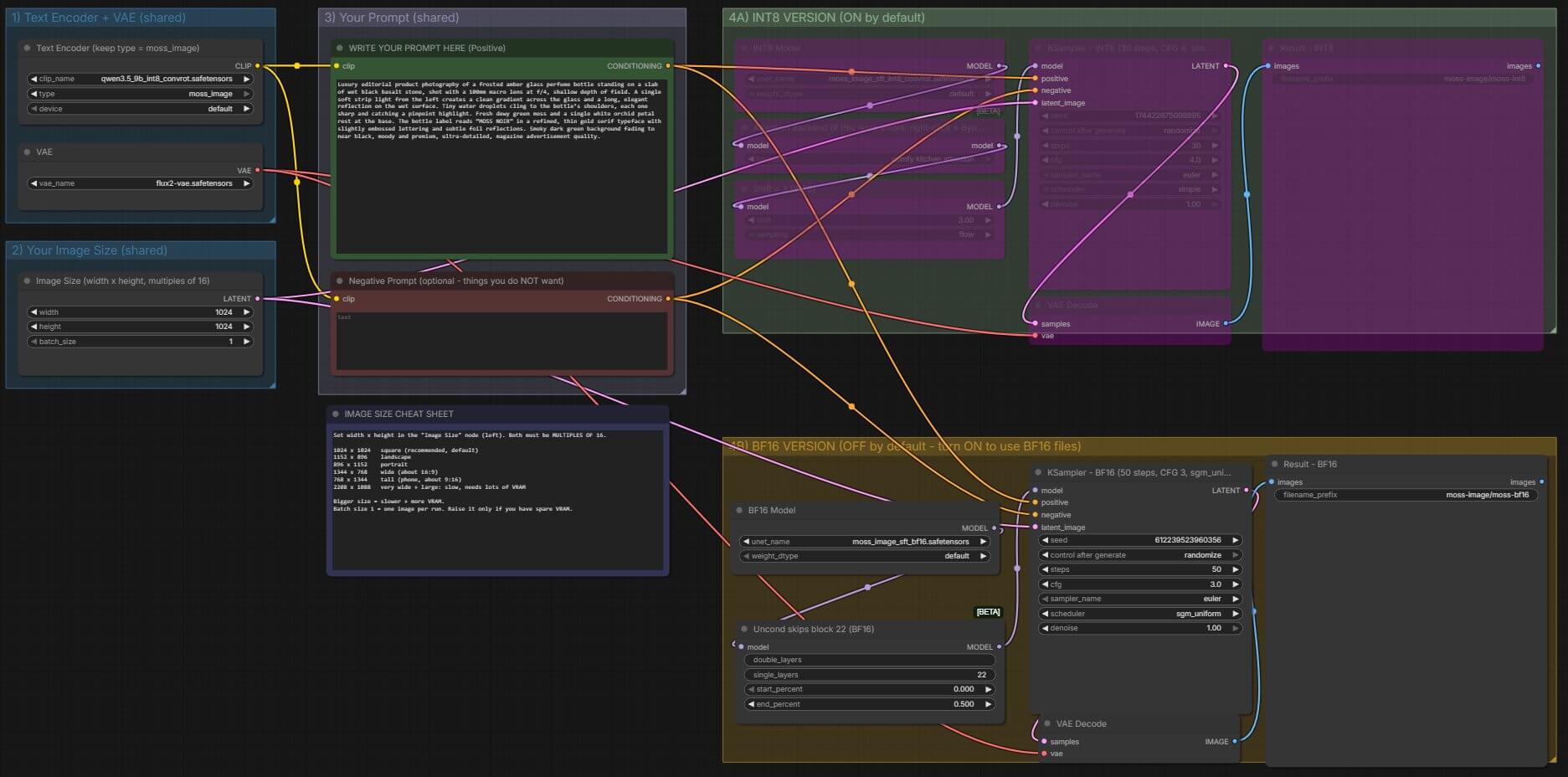The width and height of the screenshot is (1568, 777).
Task: Select group title "4A) INT8 VERSION (ON by default)"
Action: click(826, 18)
